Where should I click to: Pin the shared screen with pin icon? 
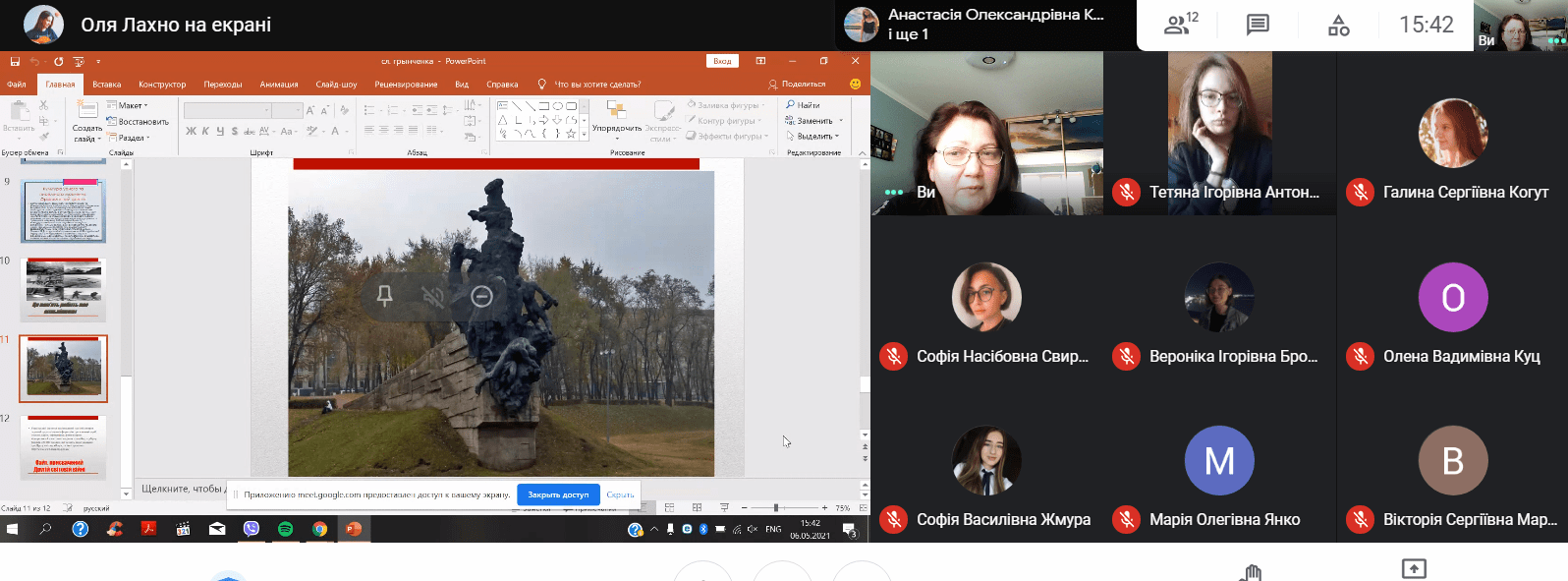[385, 296]
